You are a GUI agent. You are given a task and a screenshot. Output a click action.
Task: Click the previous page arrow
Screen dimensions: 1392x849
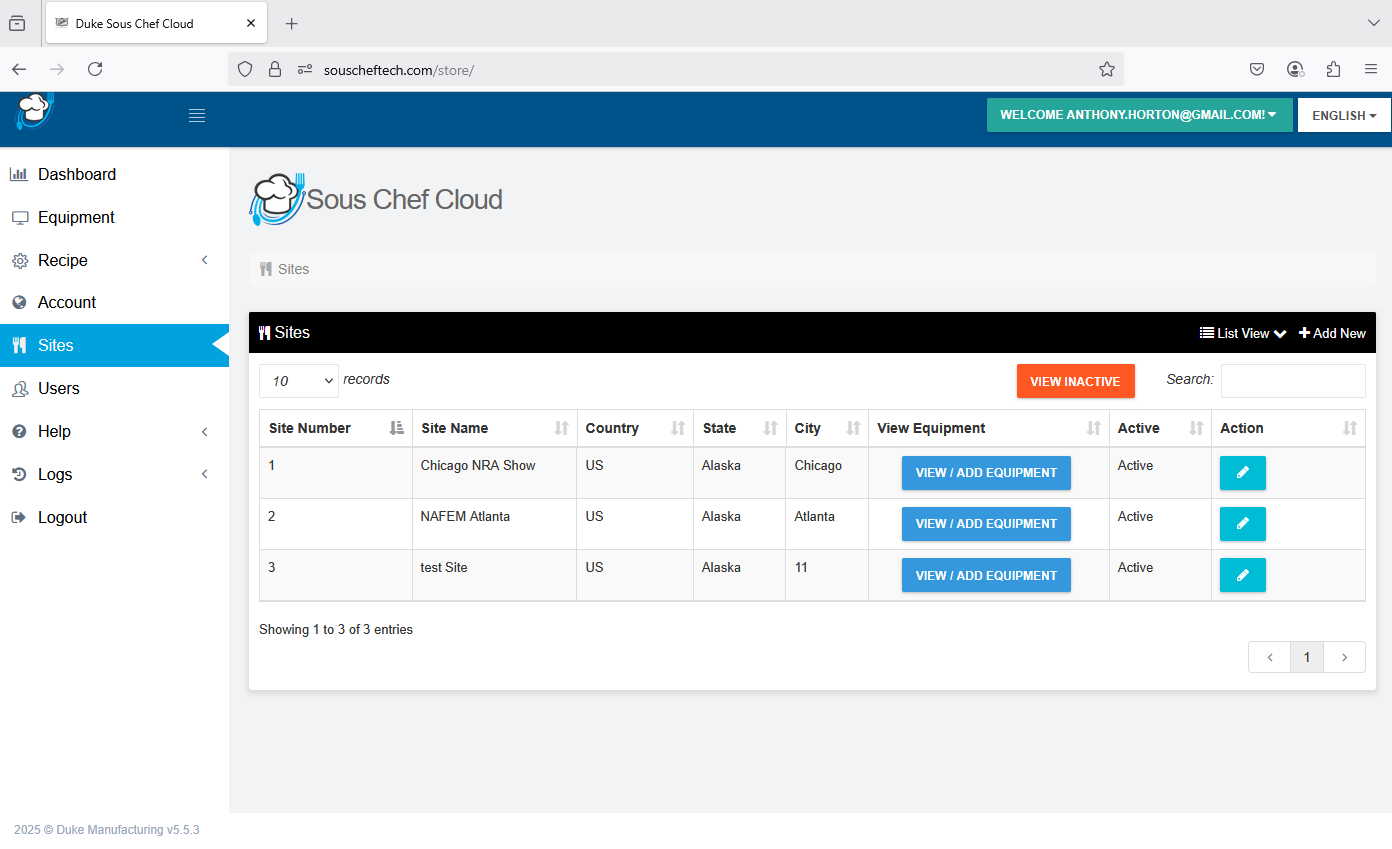point(1269,657)
